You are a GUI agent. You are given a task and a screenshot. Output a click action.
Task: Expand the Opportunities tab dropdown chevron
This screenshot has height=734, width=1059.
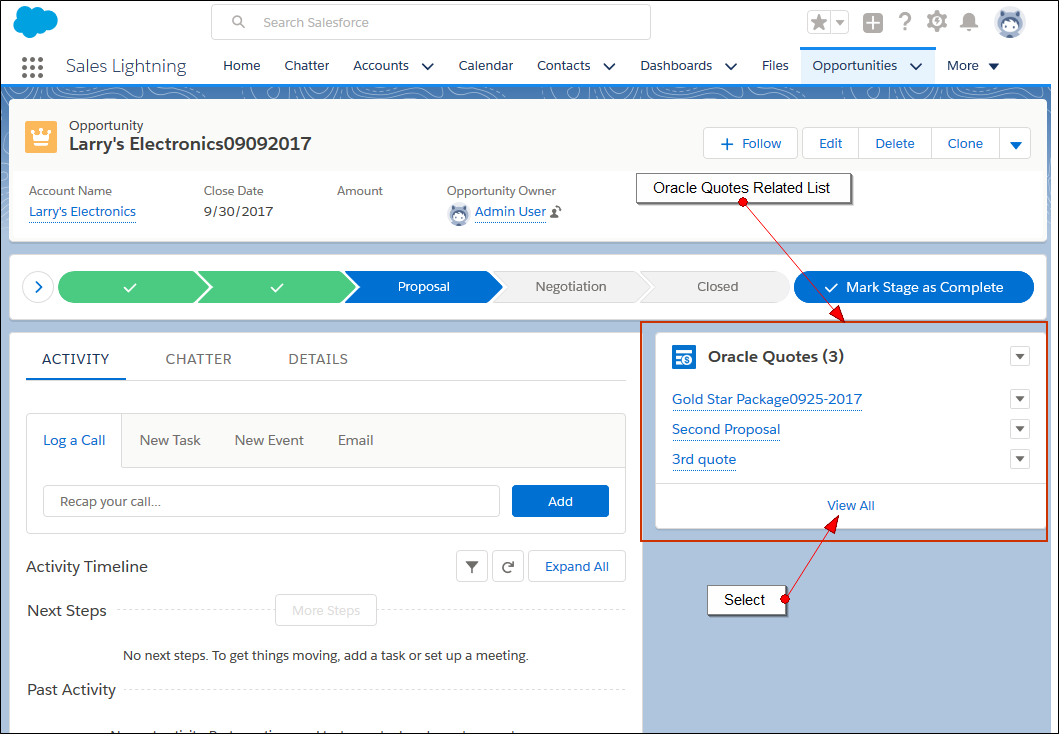point(916,66)
